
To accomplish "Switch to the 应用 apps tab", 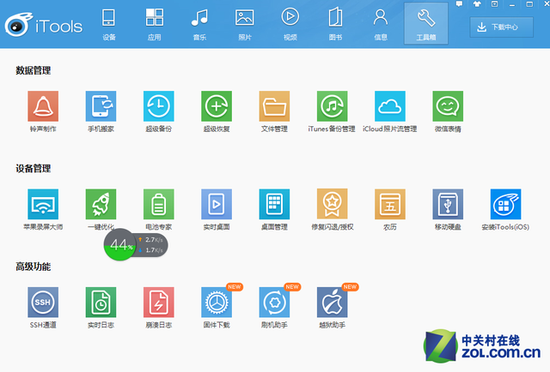I will pyautogui.click(x=154, y=24).
